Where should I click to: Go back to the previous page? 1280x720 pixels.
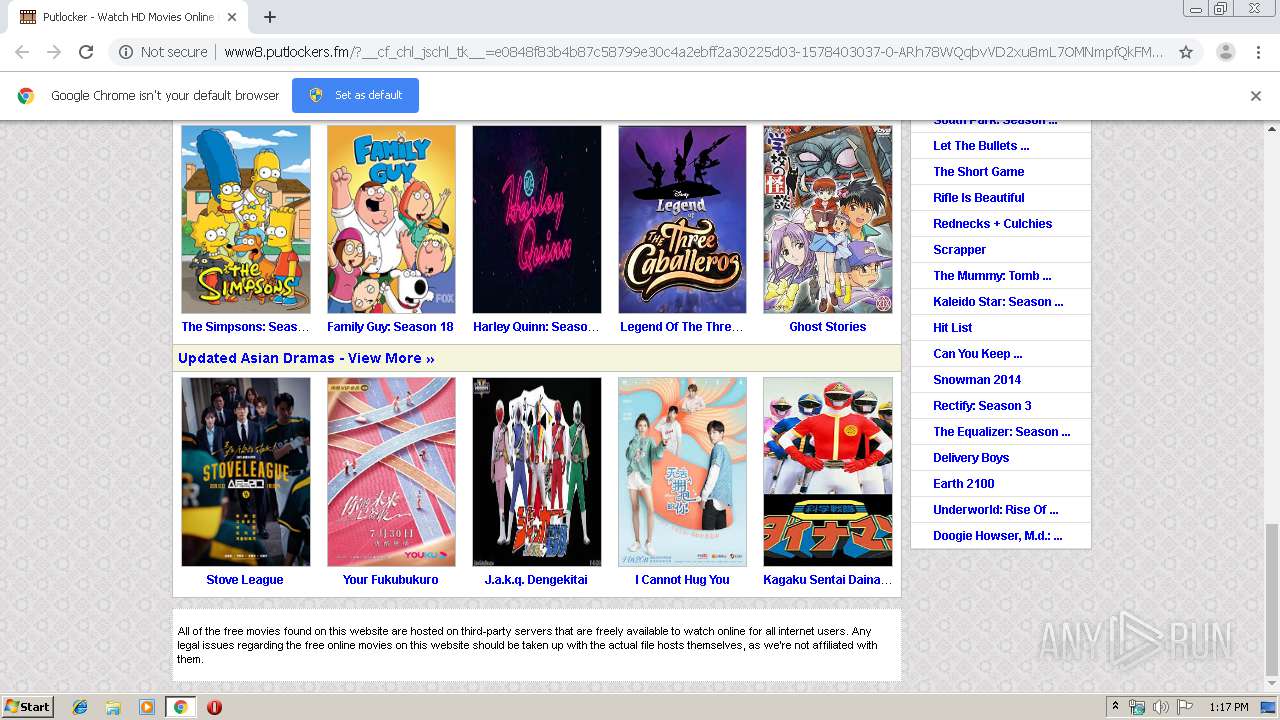22,52
